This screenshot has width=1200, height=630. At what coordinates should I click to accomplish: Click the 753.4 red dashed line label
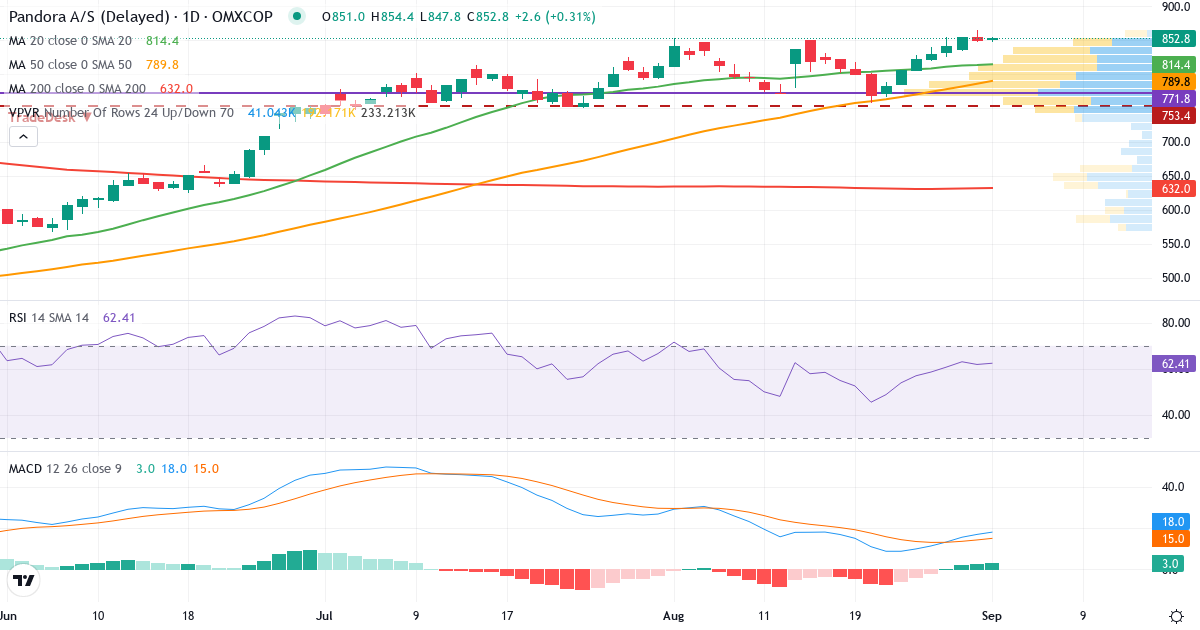click(x=1176, y=115)
